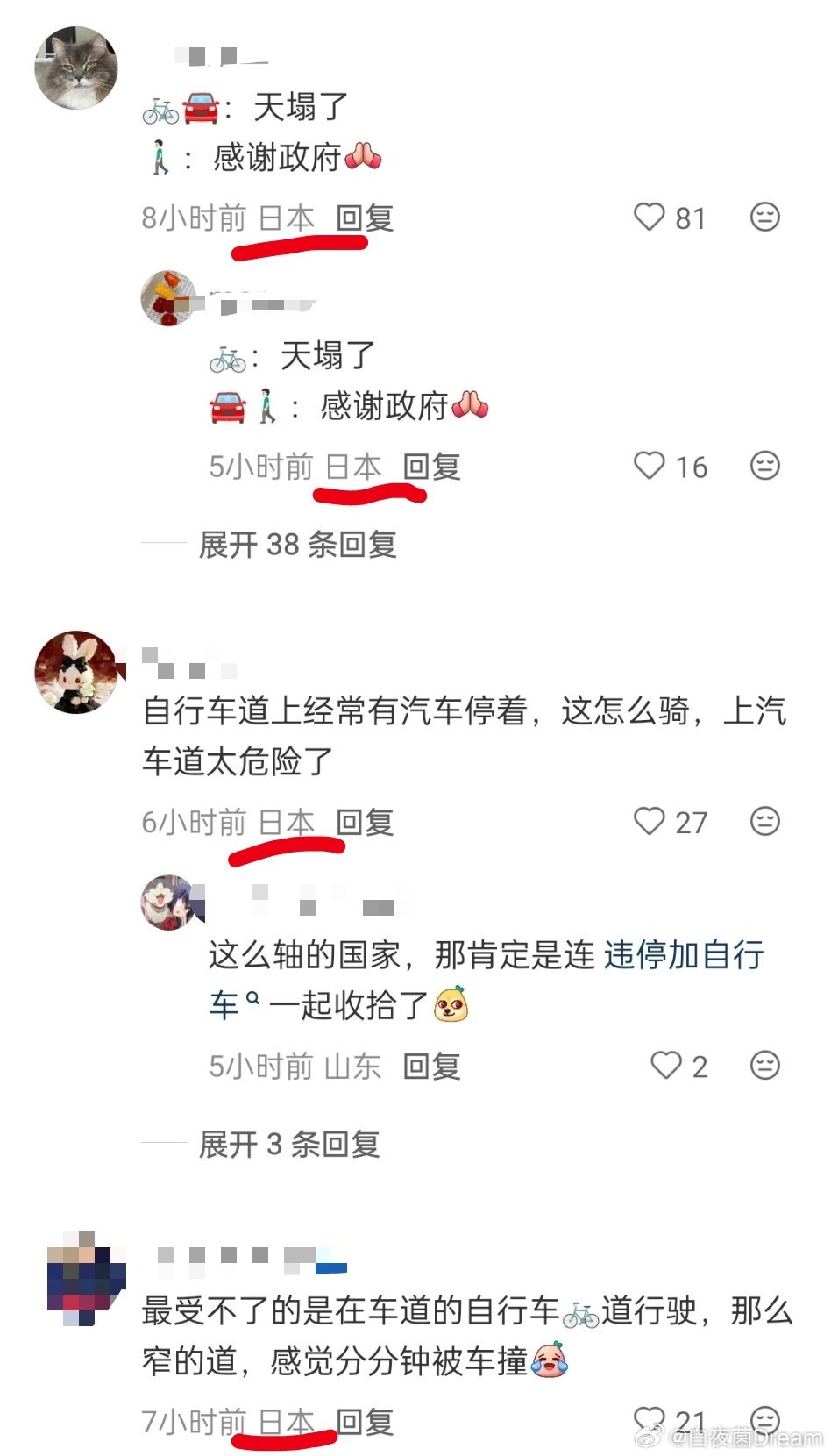
Task: Open the fruit avatar profile
Action: tap(168, 298)
